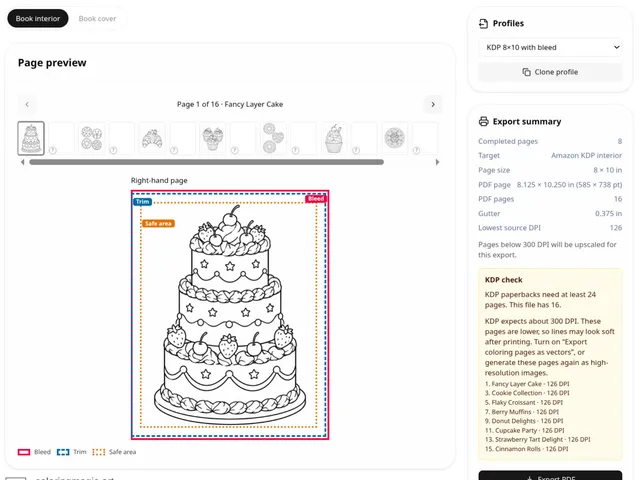The image size is (640, 480).
Task: Click the info icon under blank page 4
Action: (x=113, y=150)
